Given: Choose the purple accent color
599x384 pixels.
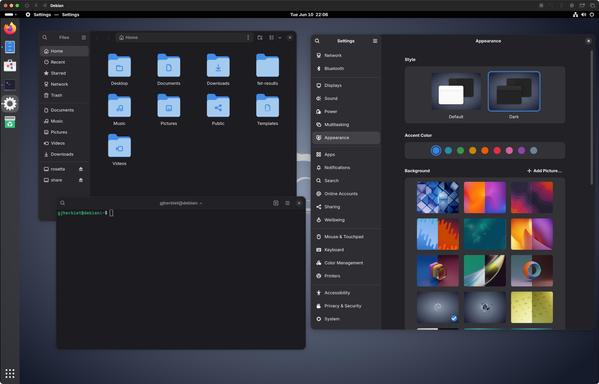Looking at the screenshot, I should pos(521,151).
